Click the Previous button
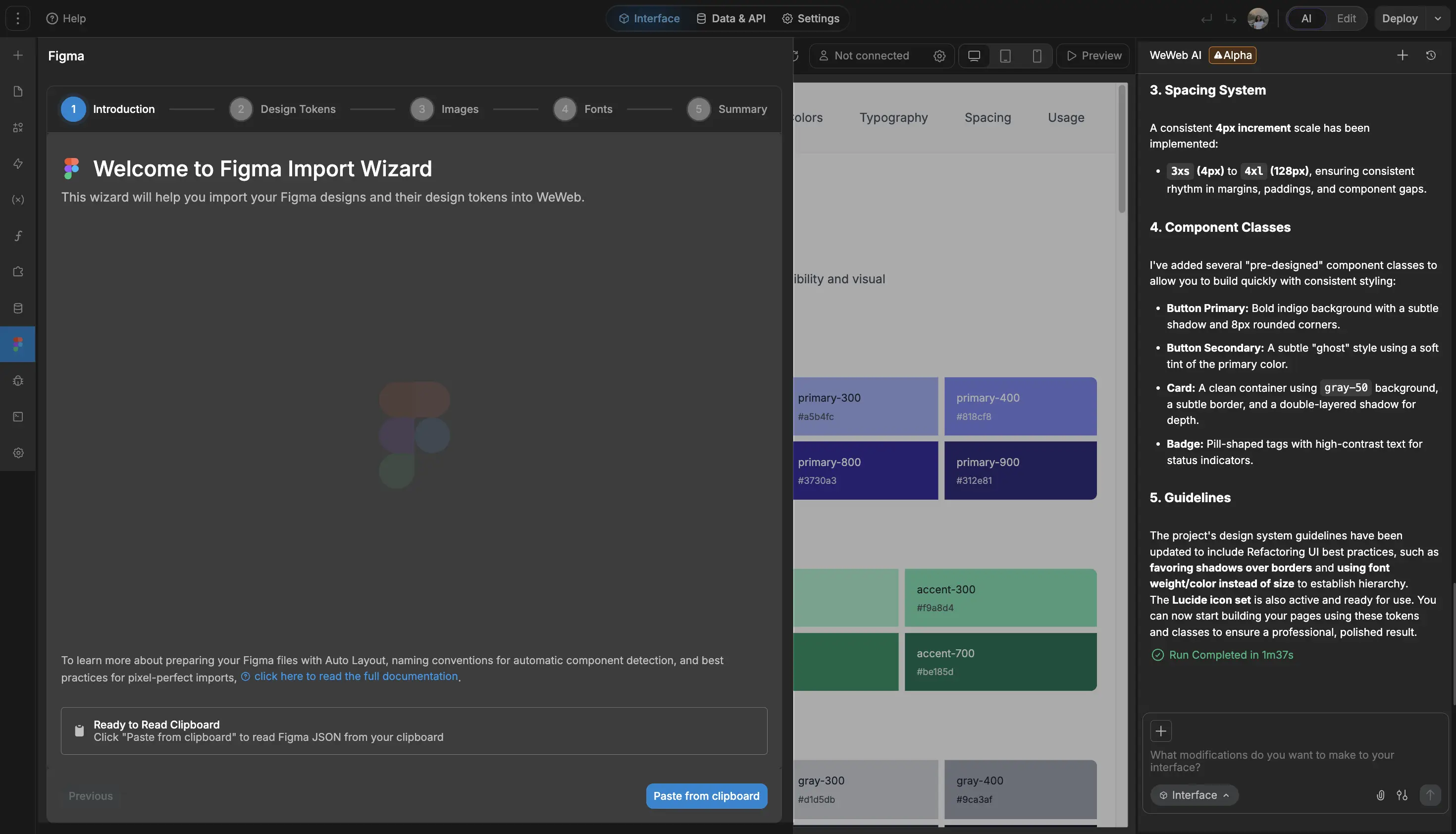 tap(91, 796)
